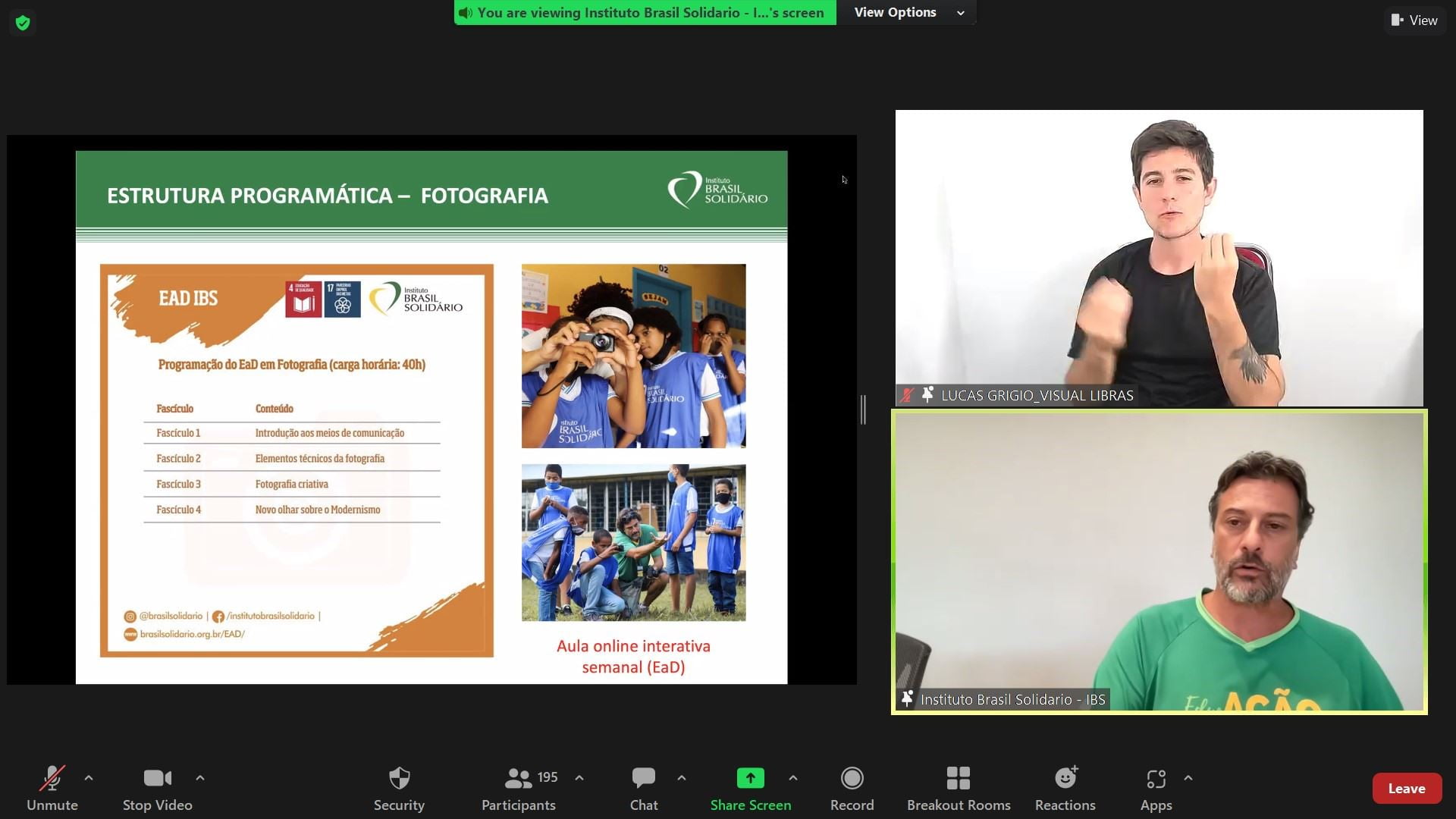The width and height of the screenshot is (1456, 819).
Task: Click the green encryption shield icon
Action: (23, 23)
